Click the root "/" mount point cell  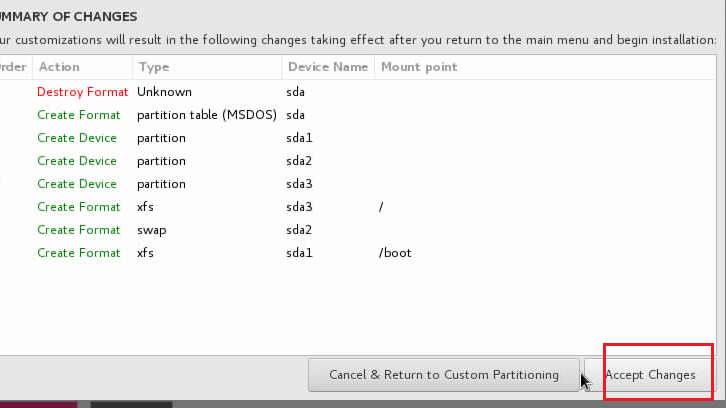point(381,207)
